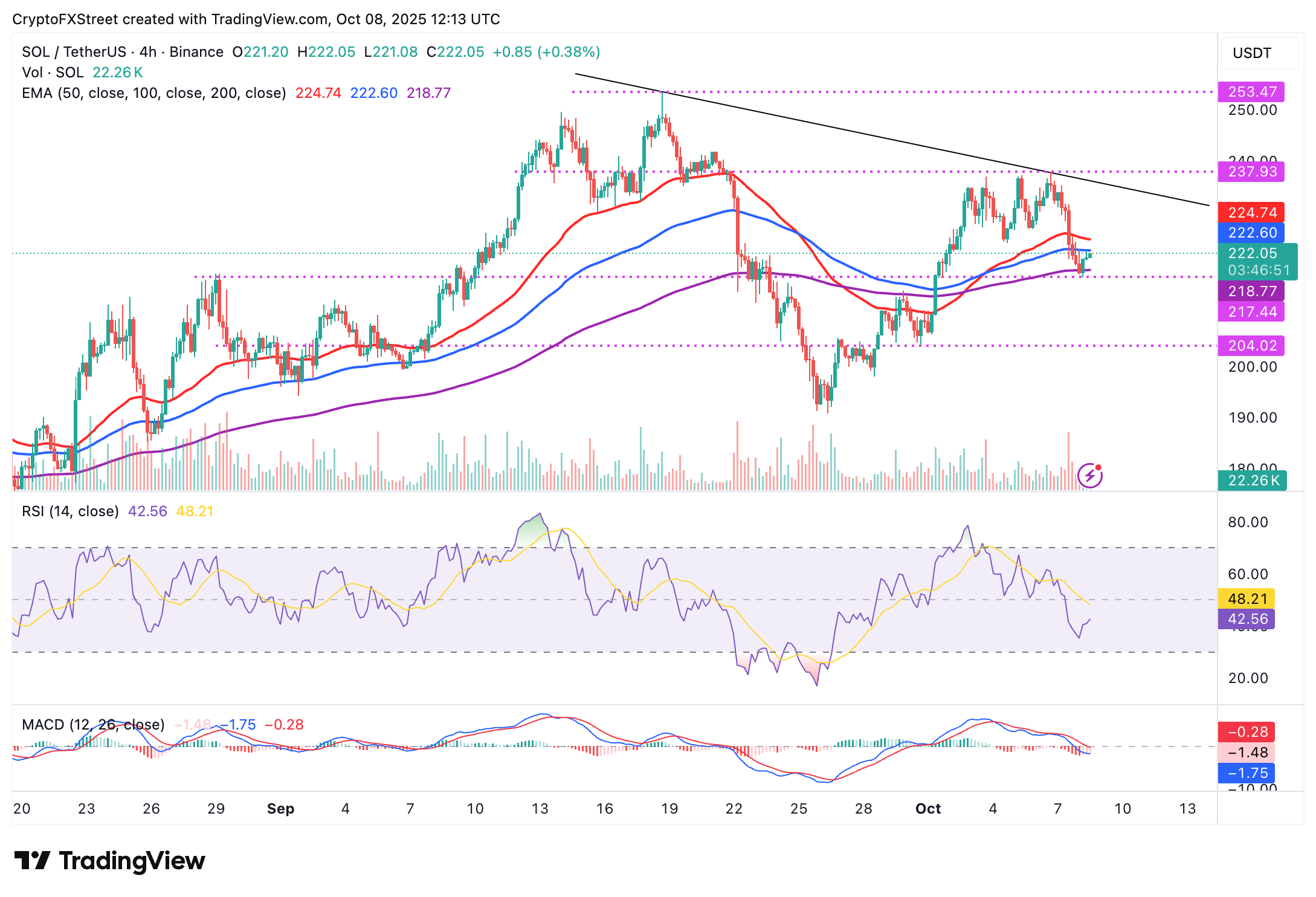The width and height of the screenshot is (1316, 897).
Task: Click the TradingView logo at bottom left
Action: (109, 861)
